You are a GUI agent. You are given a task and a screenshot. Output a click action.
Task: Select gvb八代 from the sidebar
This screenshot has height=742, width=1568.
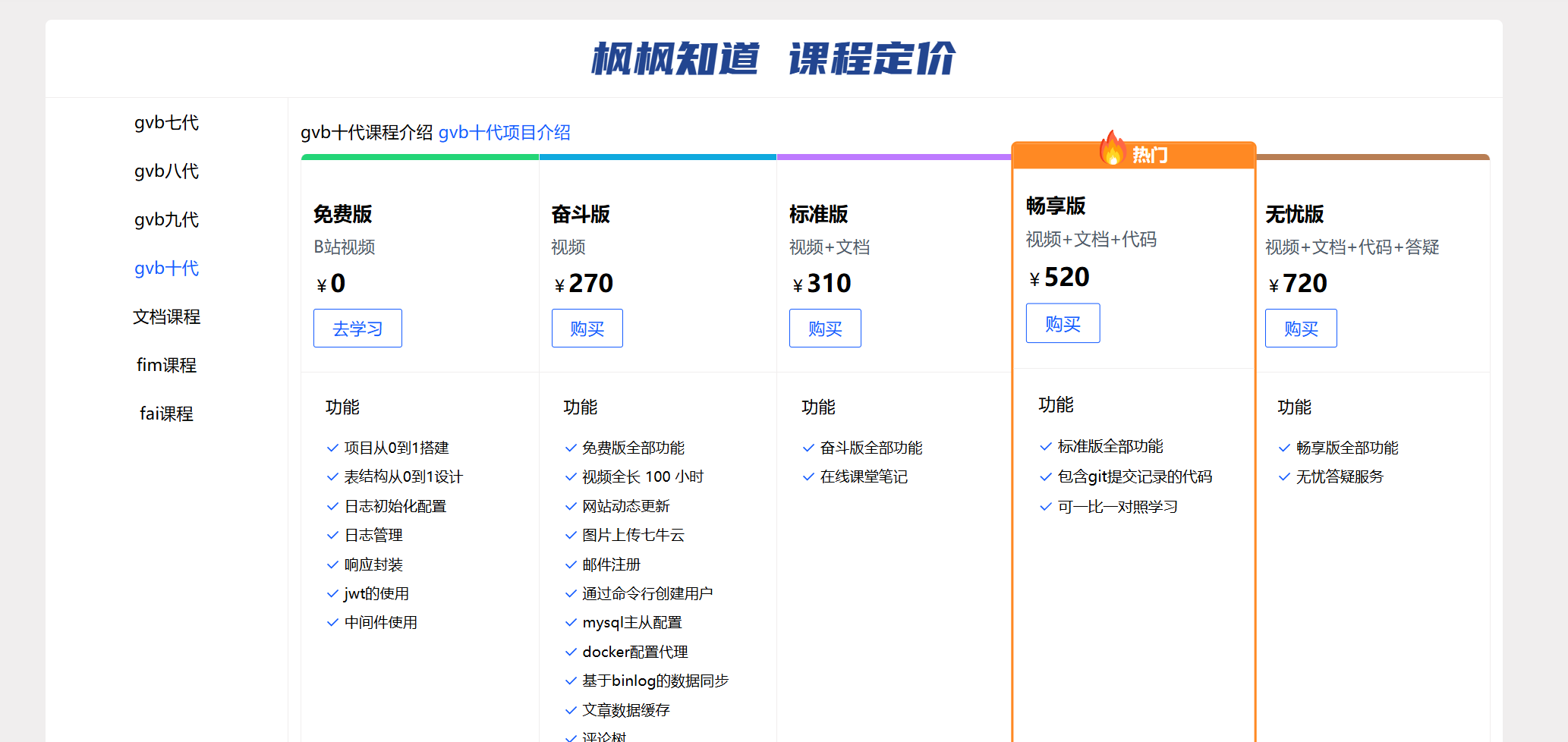166,171
